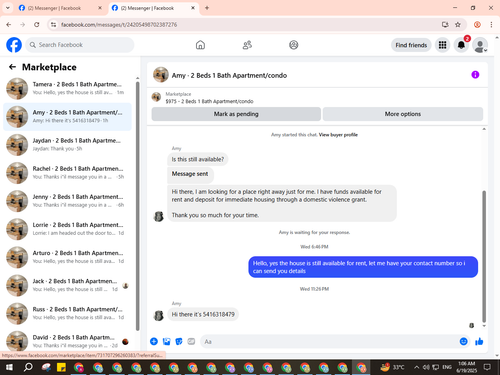Choose a sticker icon in composer
The image size is (500, 375).
click(179, 341)
